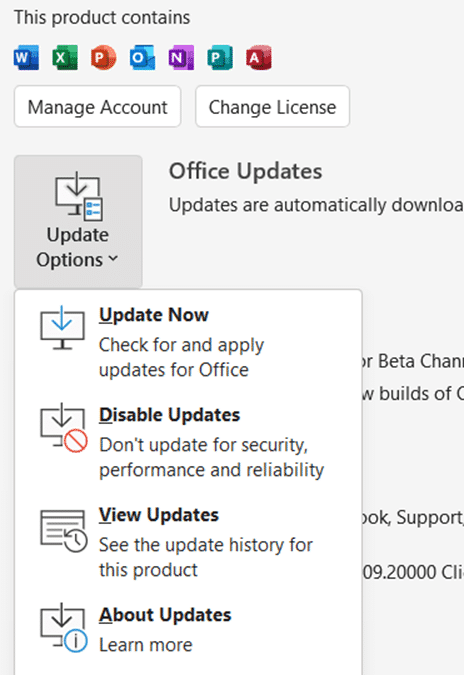Open Manage Account

click(x=97, y=106)
